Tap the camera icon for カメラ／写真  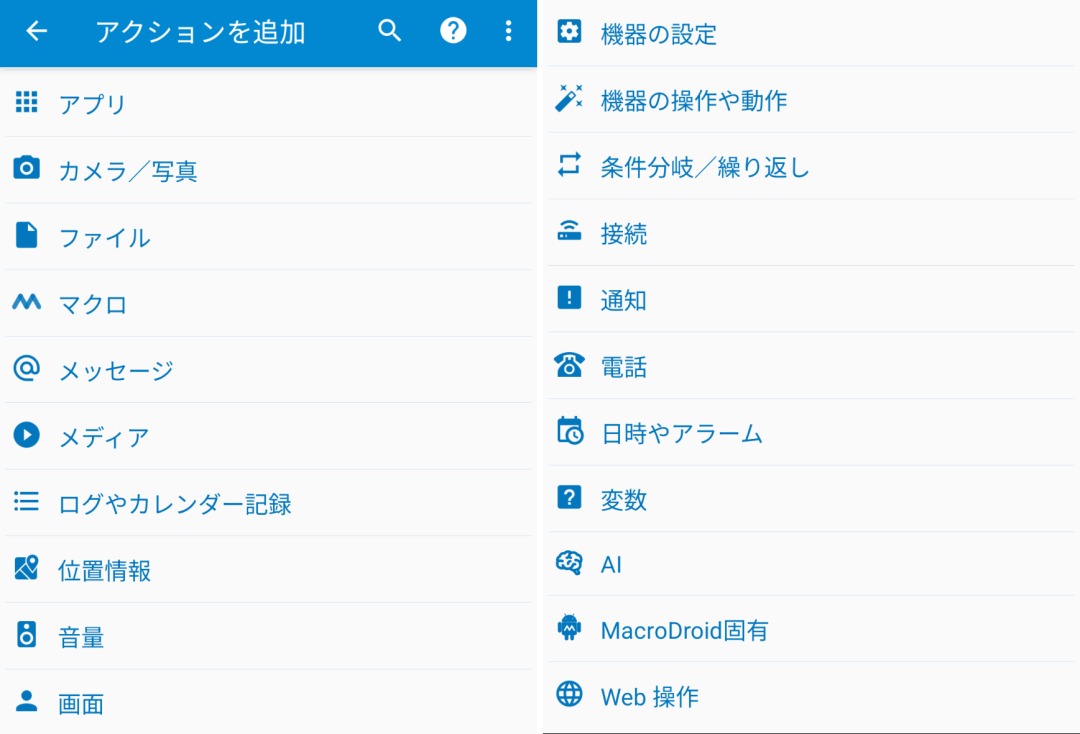tap(27, 168)
